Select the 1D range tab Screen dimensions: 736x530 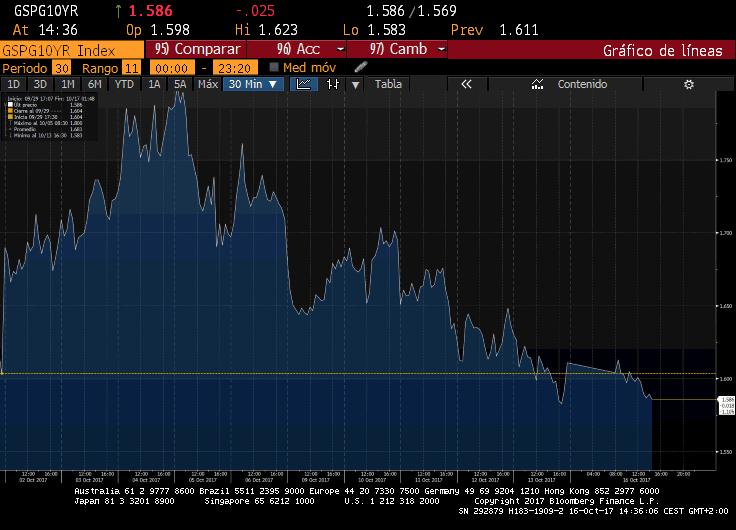tap(14, 84)
